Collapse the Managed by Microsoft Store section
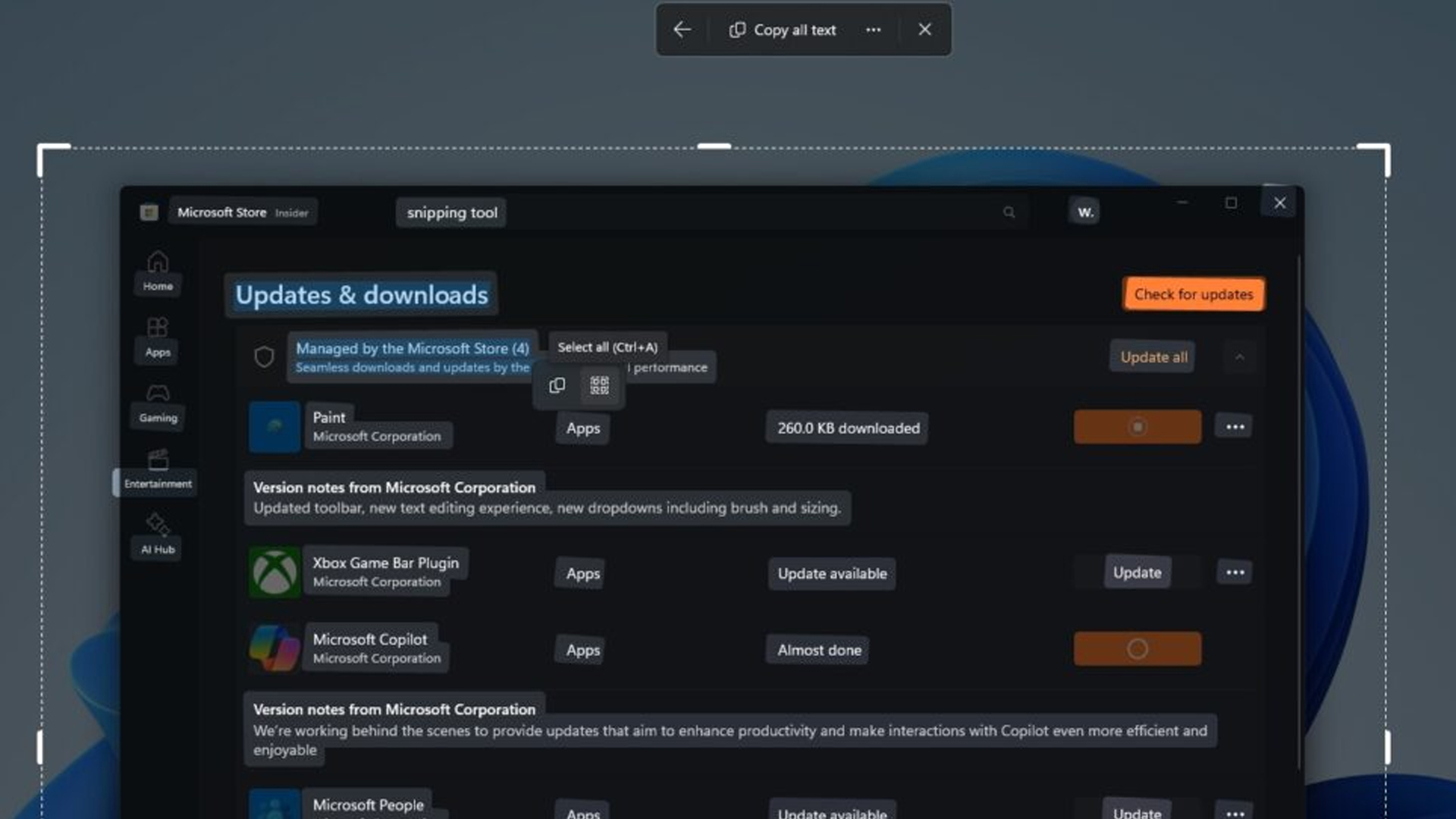This screenshot has height=819, width=1456. click(1239, 357)
